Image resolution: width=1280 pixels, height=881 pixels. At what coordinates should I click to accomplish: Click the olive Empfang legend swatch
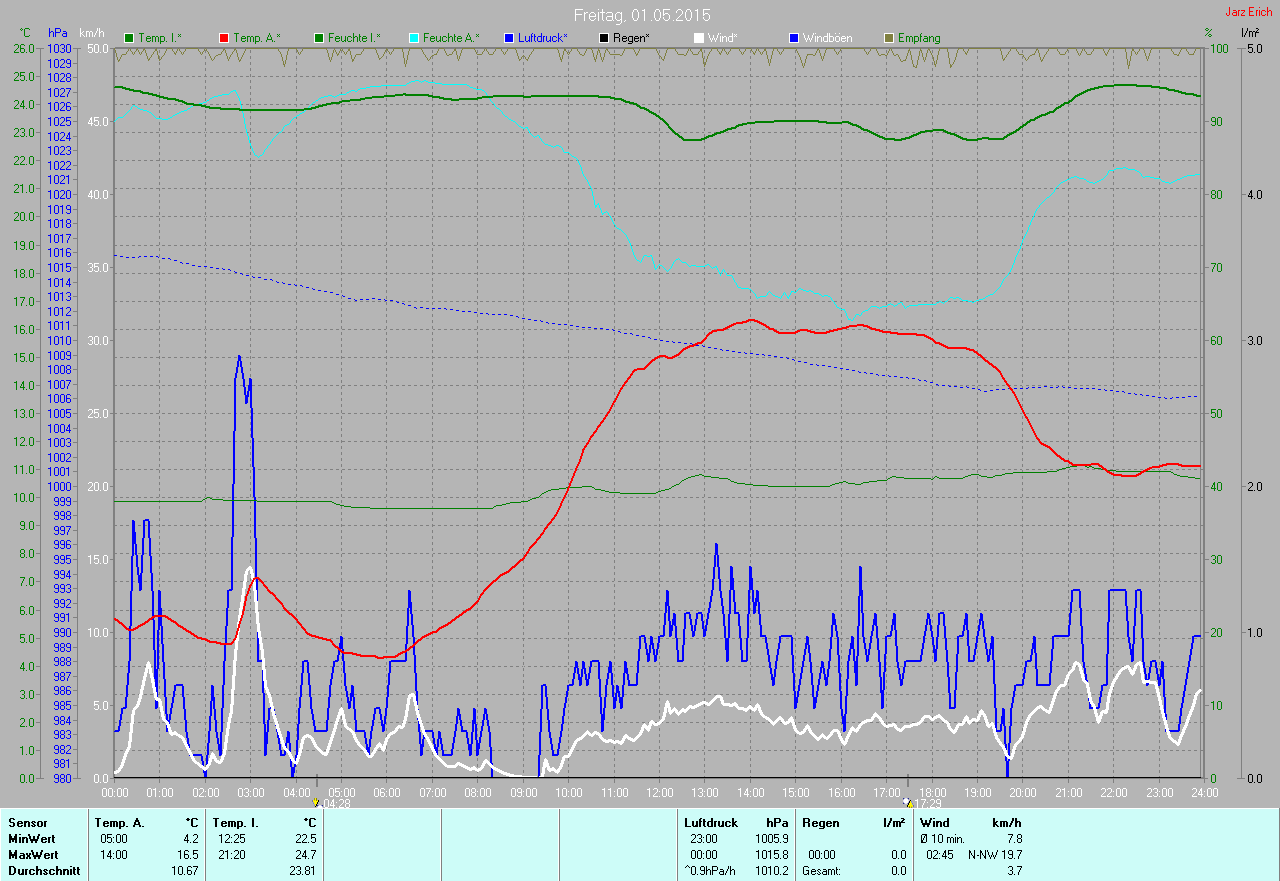pos(889,38)
